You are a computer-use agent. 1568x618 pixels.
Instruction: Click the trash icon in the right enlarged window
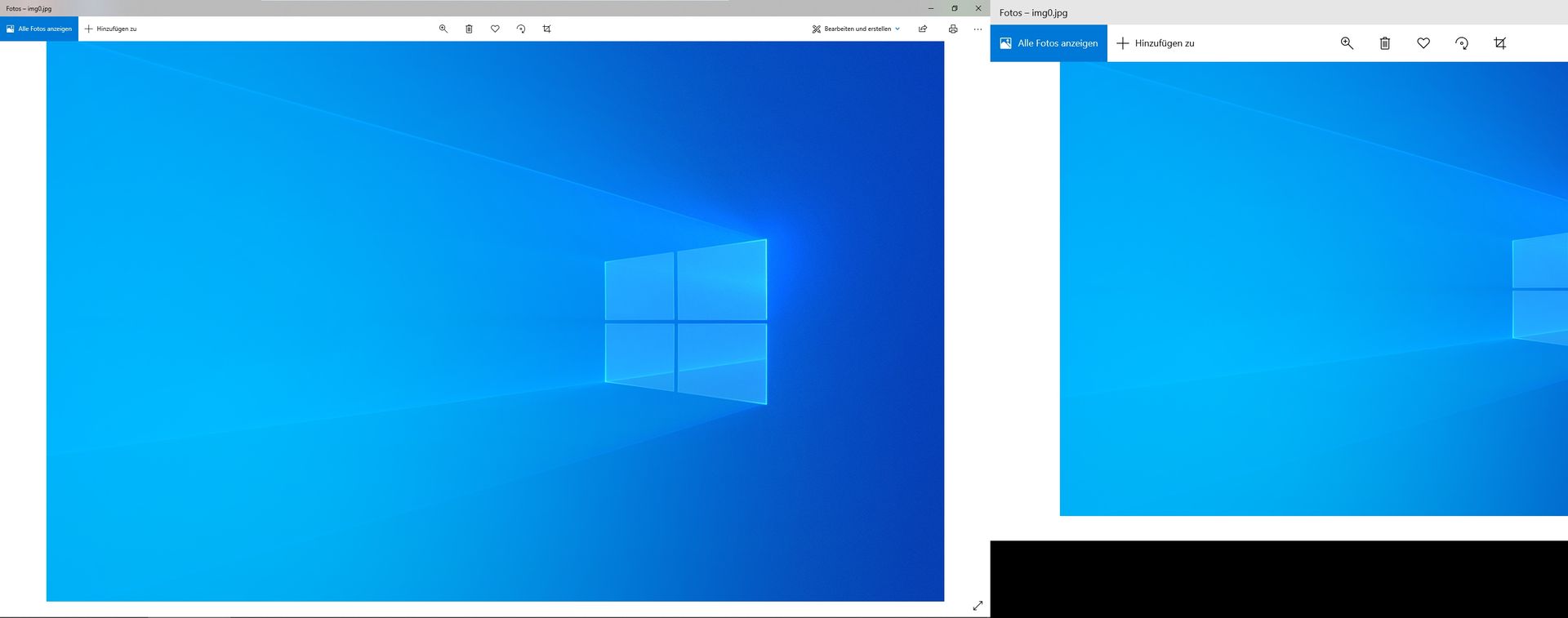[x=1385, y=43]
